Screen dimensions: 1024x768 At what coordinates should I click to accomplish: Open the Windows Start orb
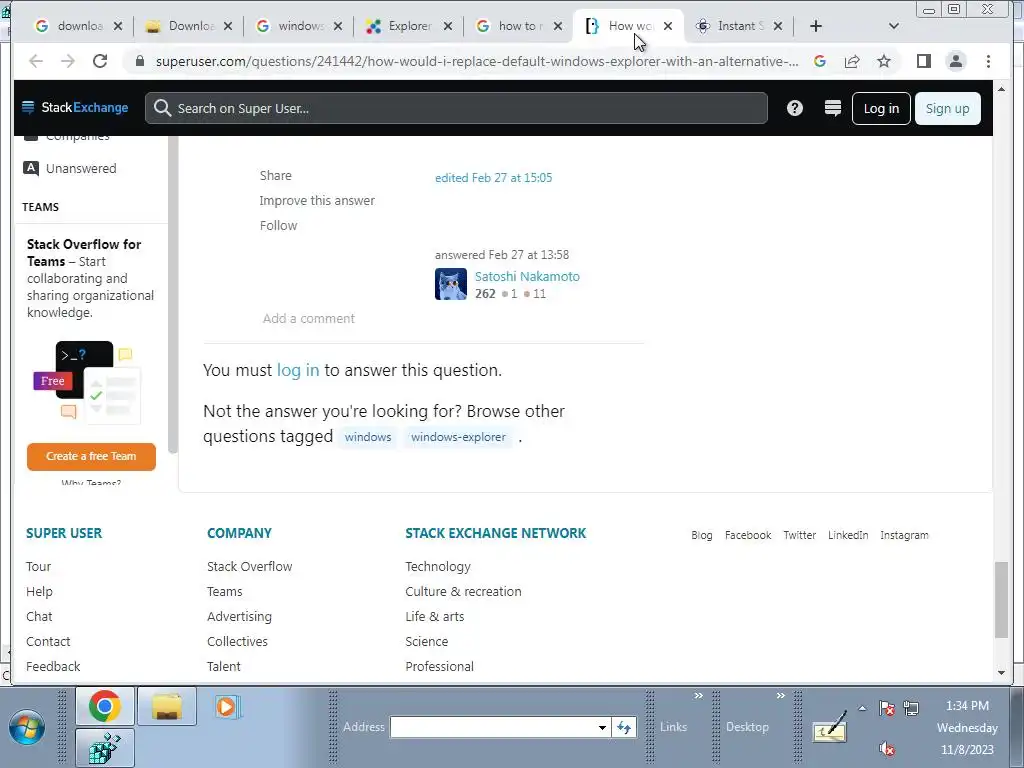point(27,728)
